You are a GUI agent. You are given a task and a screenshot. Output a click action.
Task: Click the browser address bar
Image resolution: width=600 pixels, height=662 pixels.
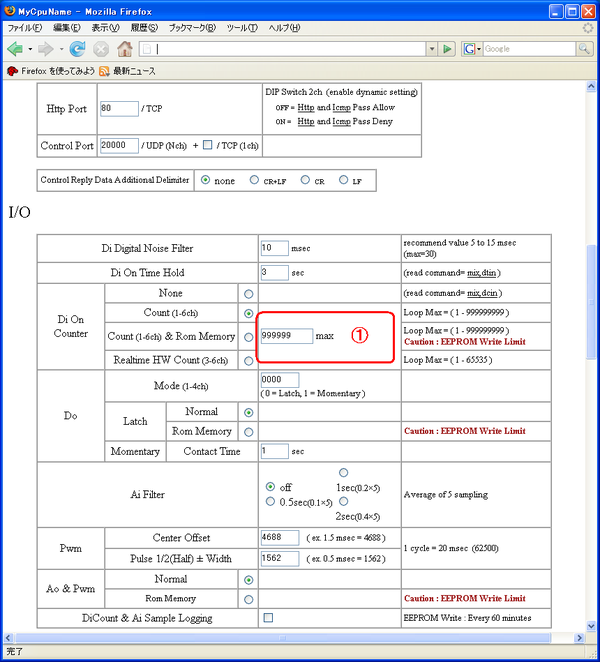(282, 49)
